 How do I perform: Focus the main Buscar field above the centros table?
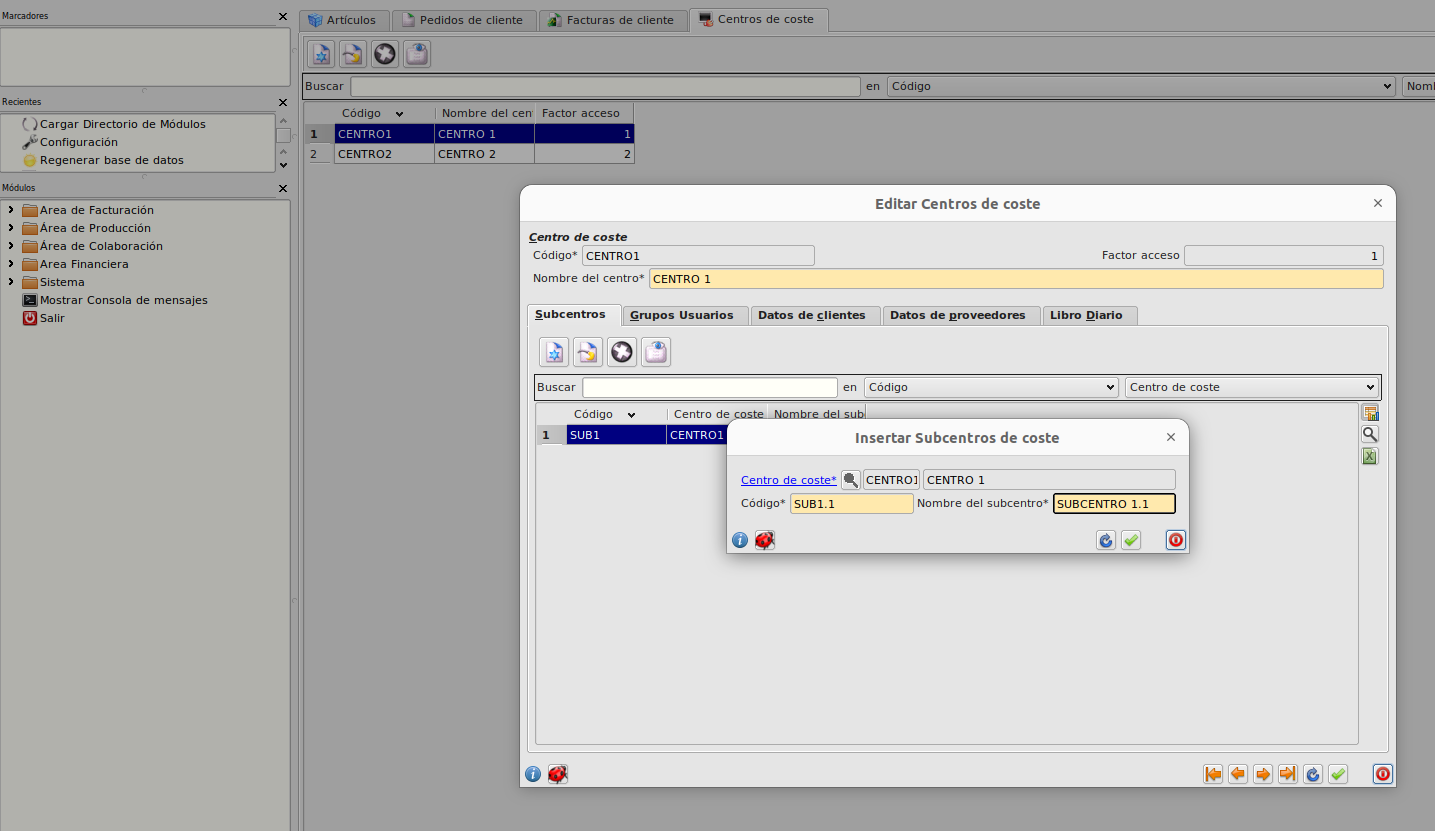605,86
